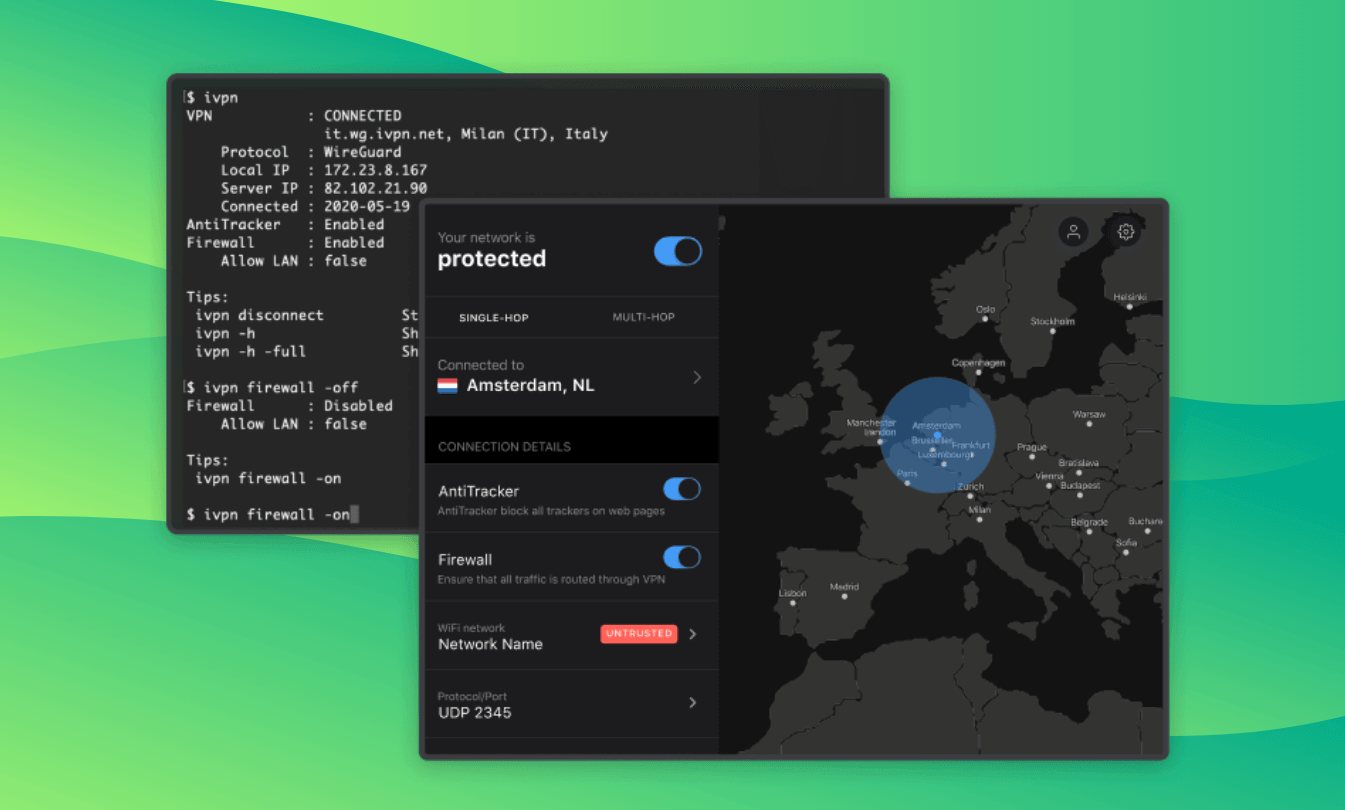Select the Milan server dot on map

click(980, 520)
